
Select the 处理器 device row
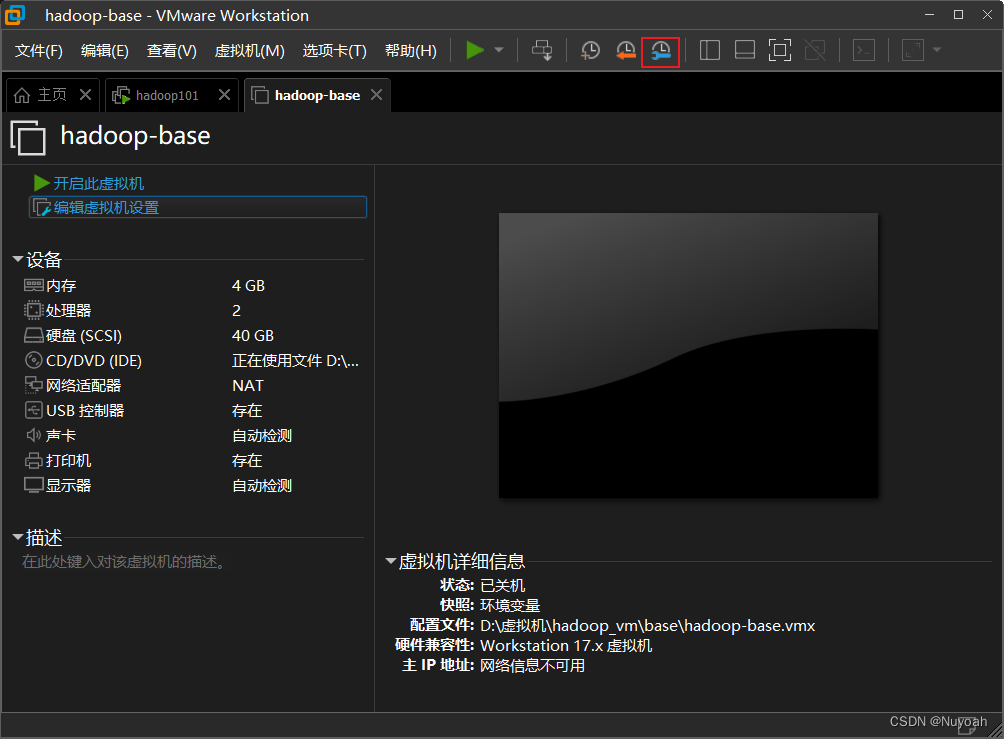(192, 310)
